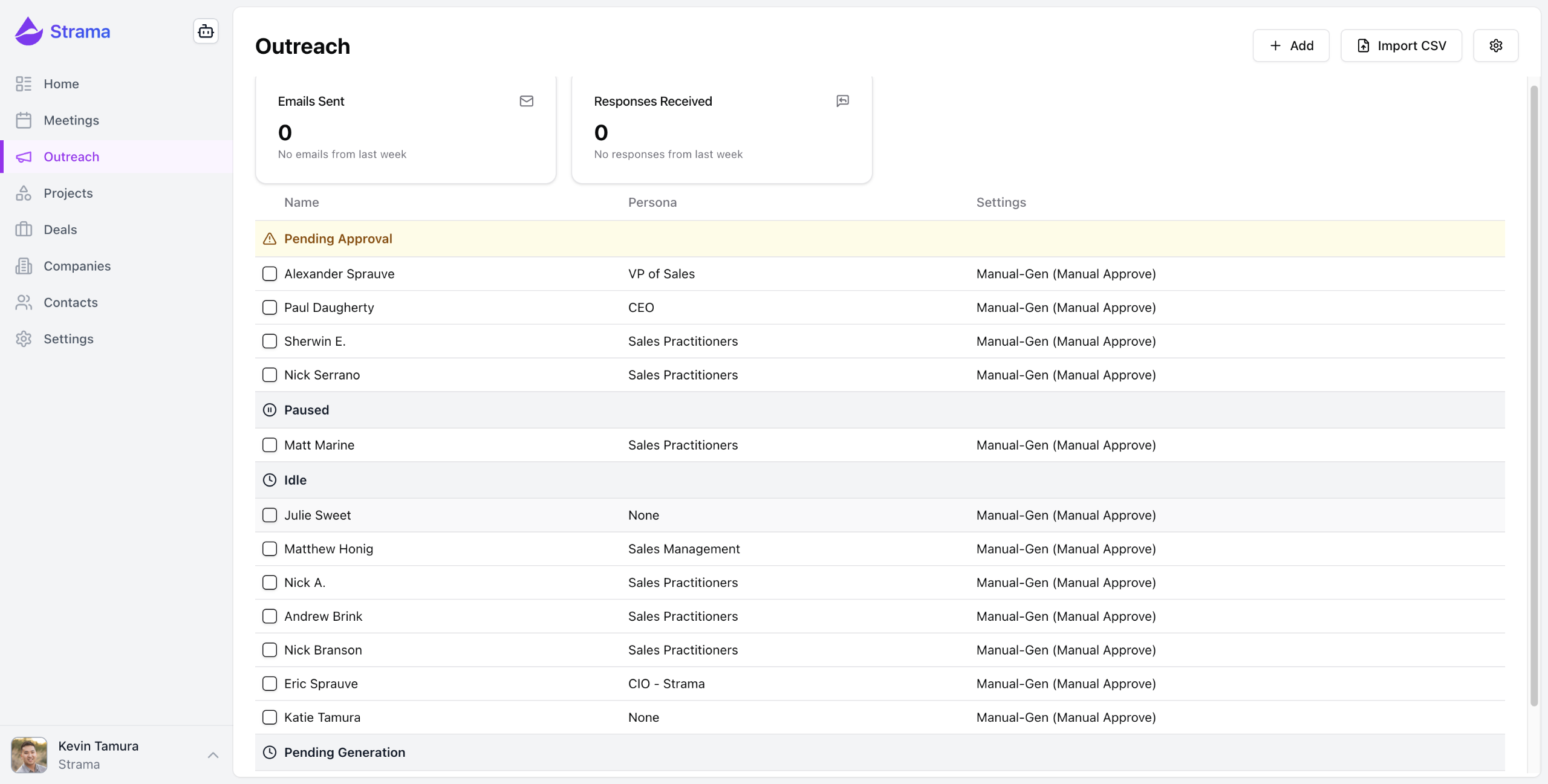Select the Matt Marine checkbox

[270, 445]
